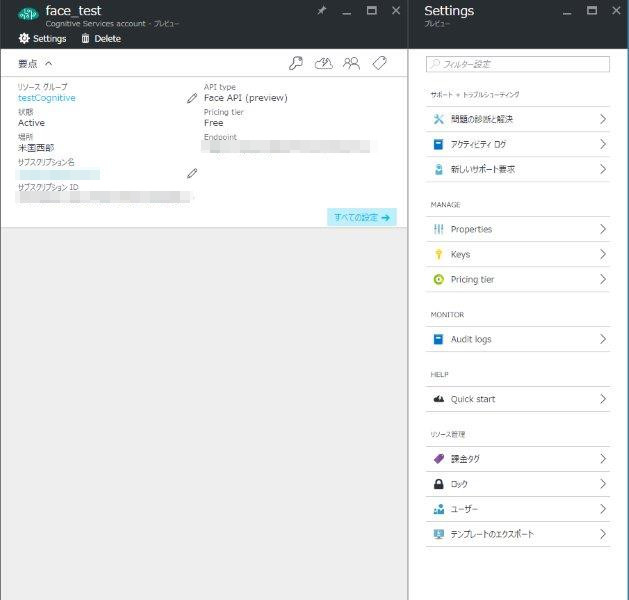
Task: Open テンプレートのエクスポート
Action: (518, 534)
